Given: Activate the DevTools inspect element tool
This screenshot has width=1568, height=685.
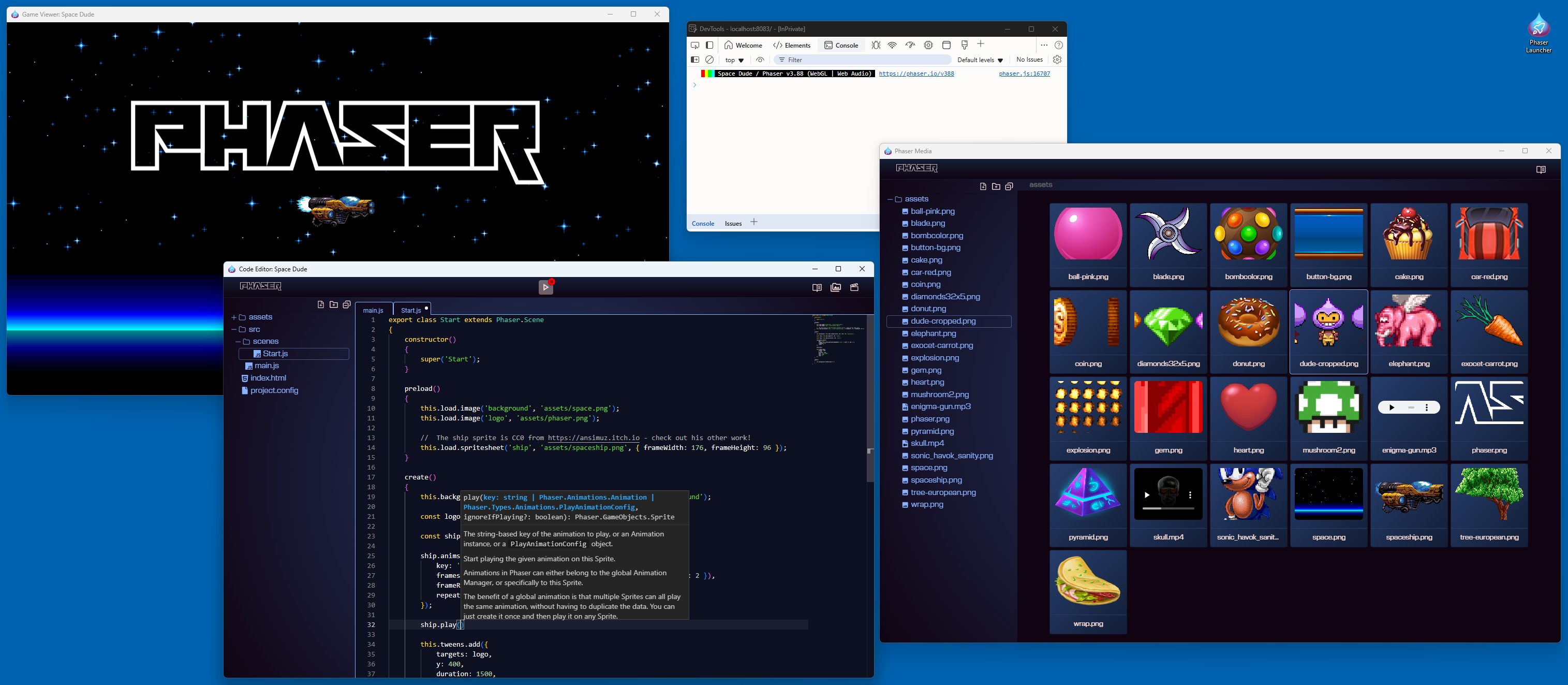Looking at the screenshot, I should pyautogui.click(x=695, y=45).
